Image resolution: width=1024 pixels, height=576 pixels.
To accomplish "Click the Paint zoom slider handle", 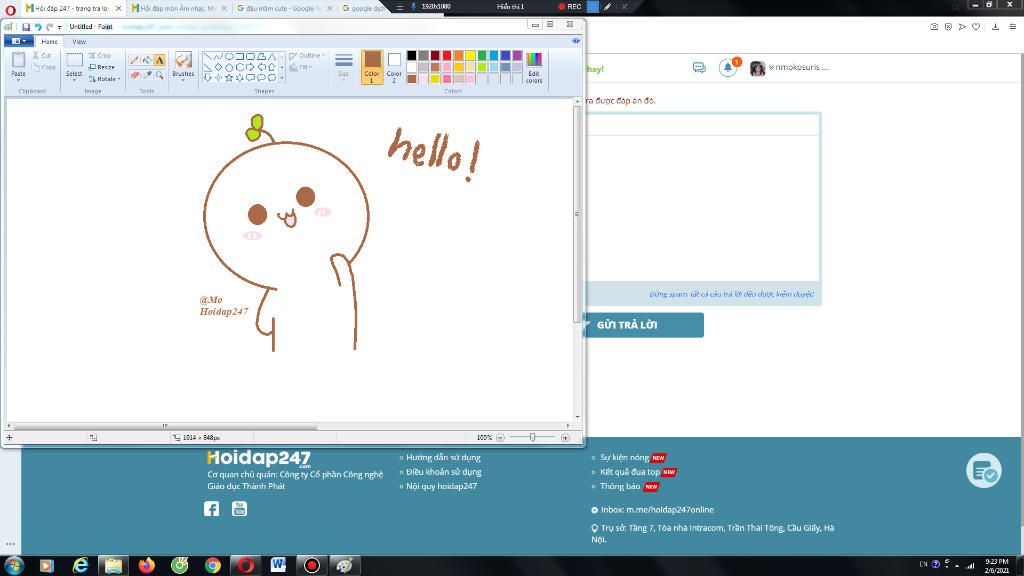I will coord(532,438).
